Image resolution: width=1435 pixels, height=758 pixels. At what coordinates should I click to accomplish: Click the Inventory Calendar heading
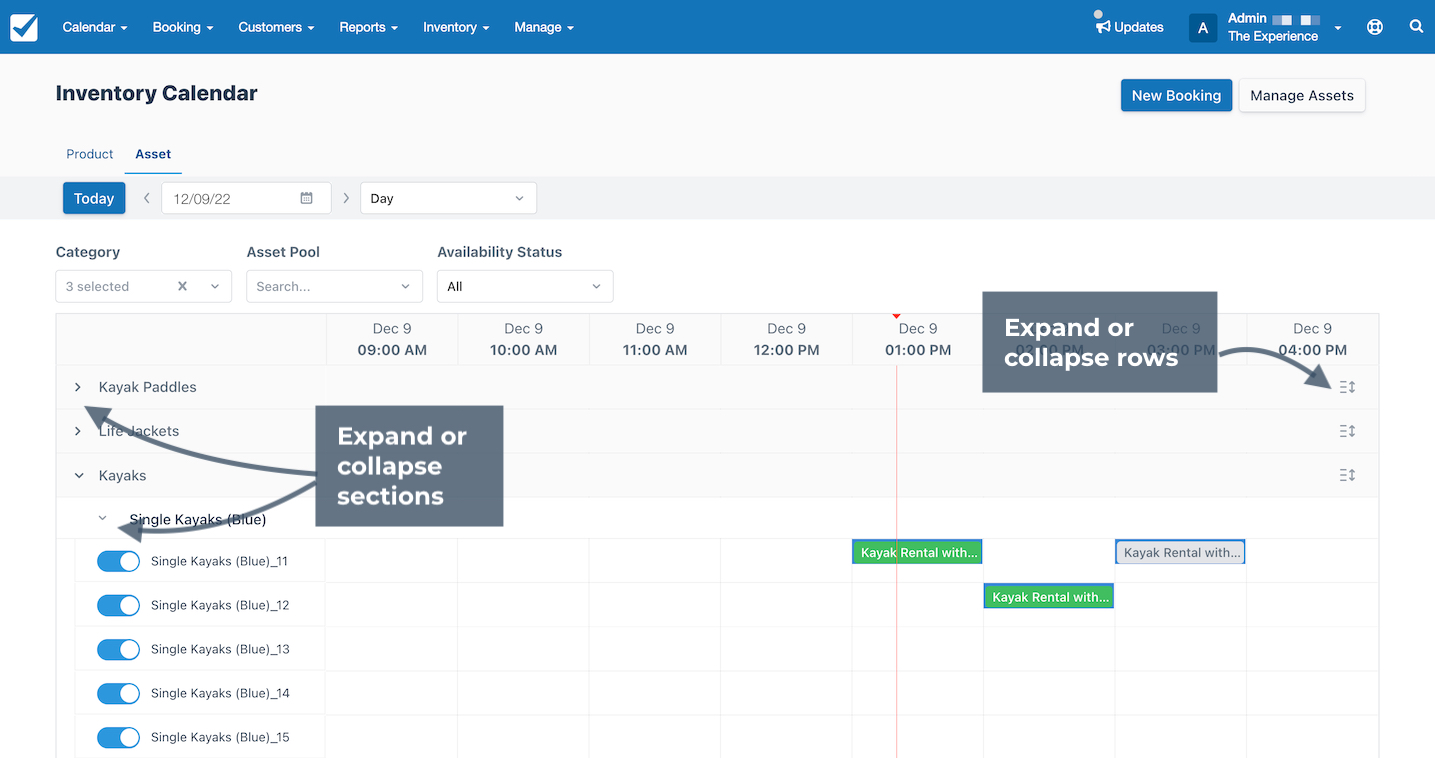(157, 93)
